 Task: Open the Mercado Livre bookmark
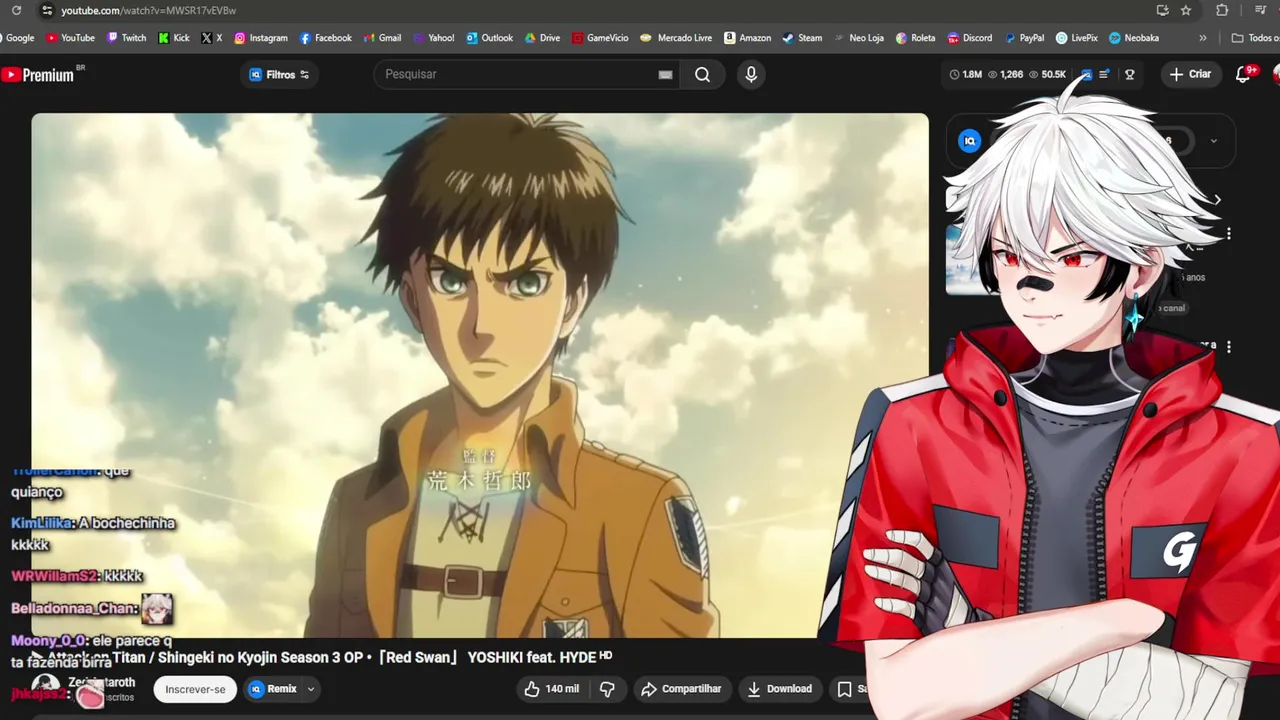coord(676,38)
